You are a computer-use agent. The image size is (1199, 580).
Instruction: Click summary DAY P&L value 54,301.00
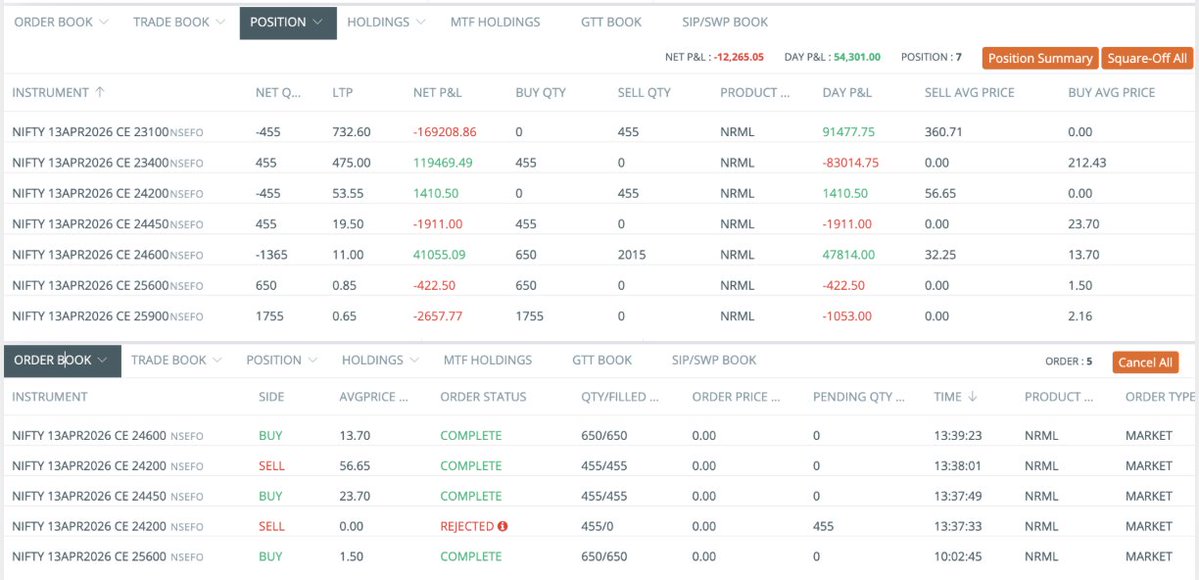pos(856,57)
